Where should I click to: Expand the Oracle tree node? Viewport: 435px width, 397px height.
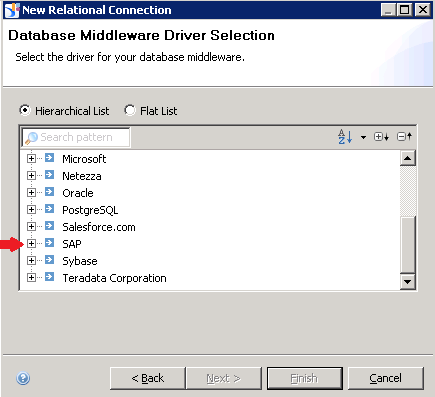tap(31, 192)
